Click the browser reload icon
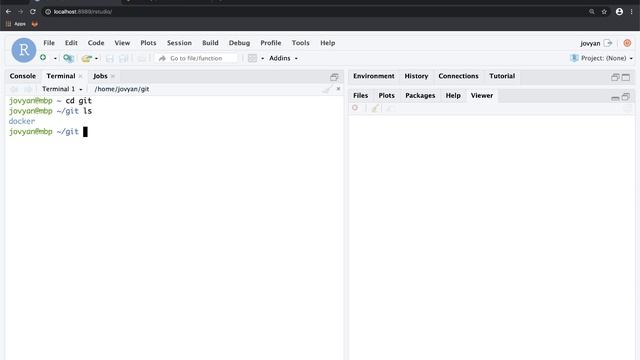 33,11
